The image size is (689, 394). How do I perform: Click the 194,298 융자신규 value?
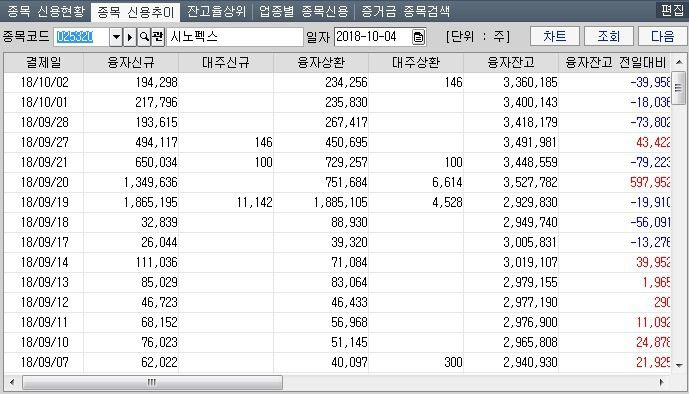pos(156,82)
